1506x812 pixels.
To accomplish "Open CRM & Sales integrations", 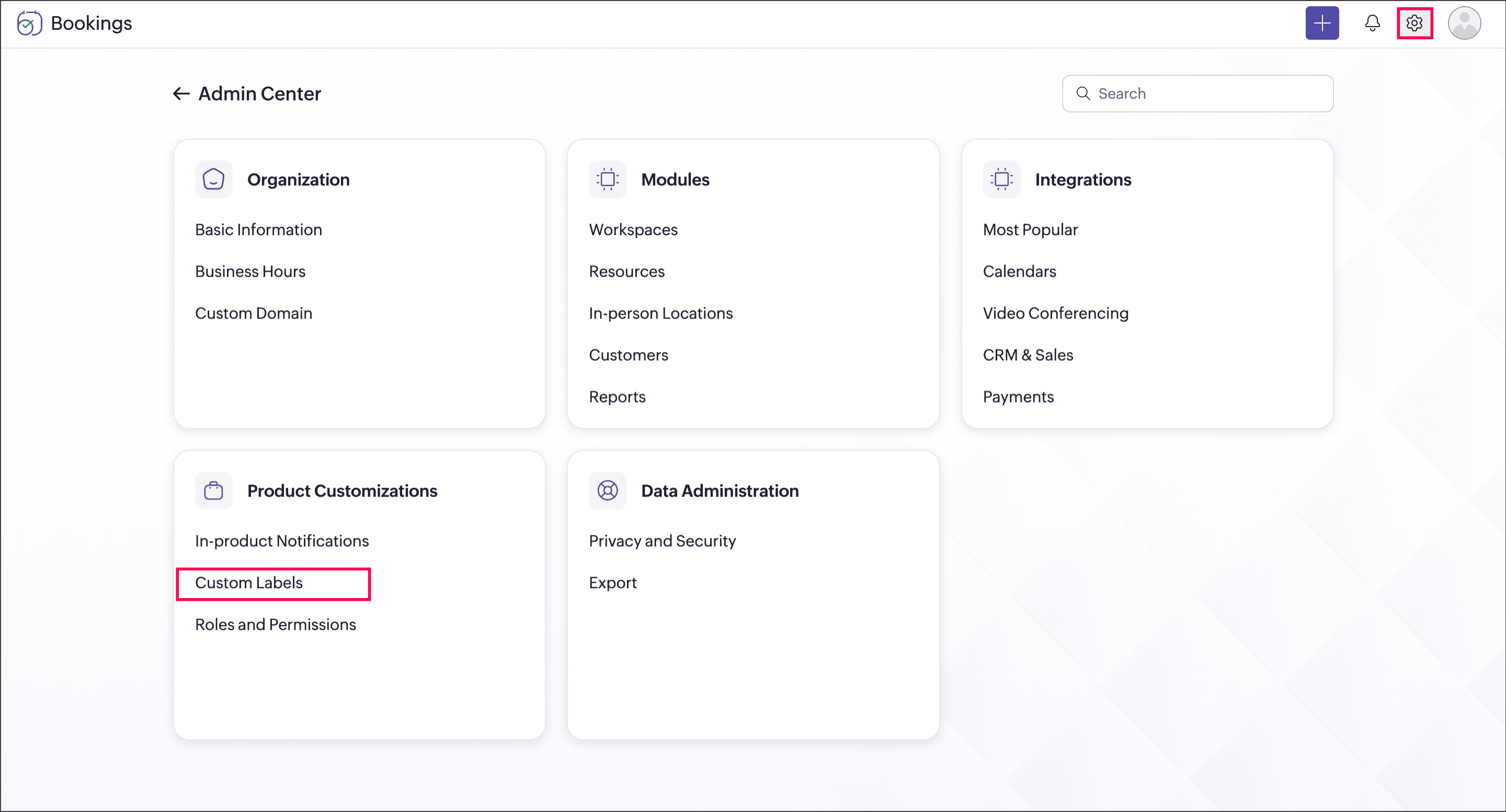I will click(1028, 355).
